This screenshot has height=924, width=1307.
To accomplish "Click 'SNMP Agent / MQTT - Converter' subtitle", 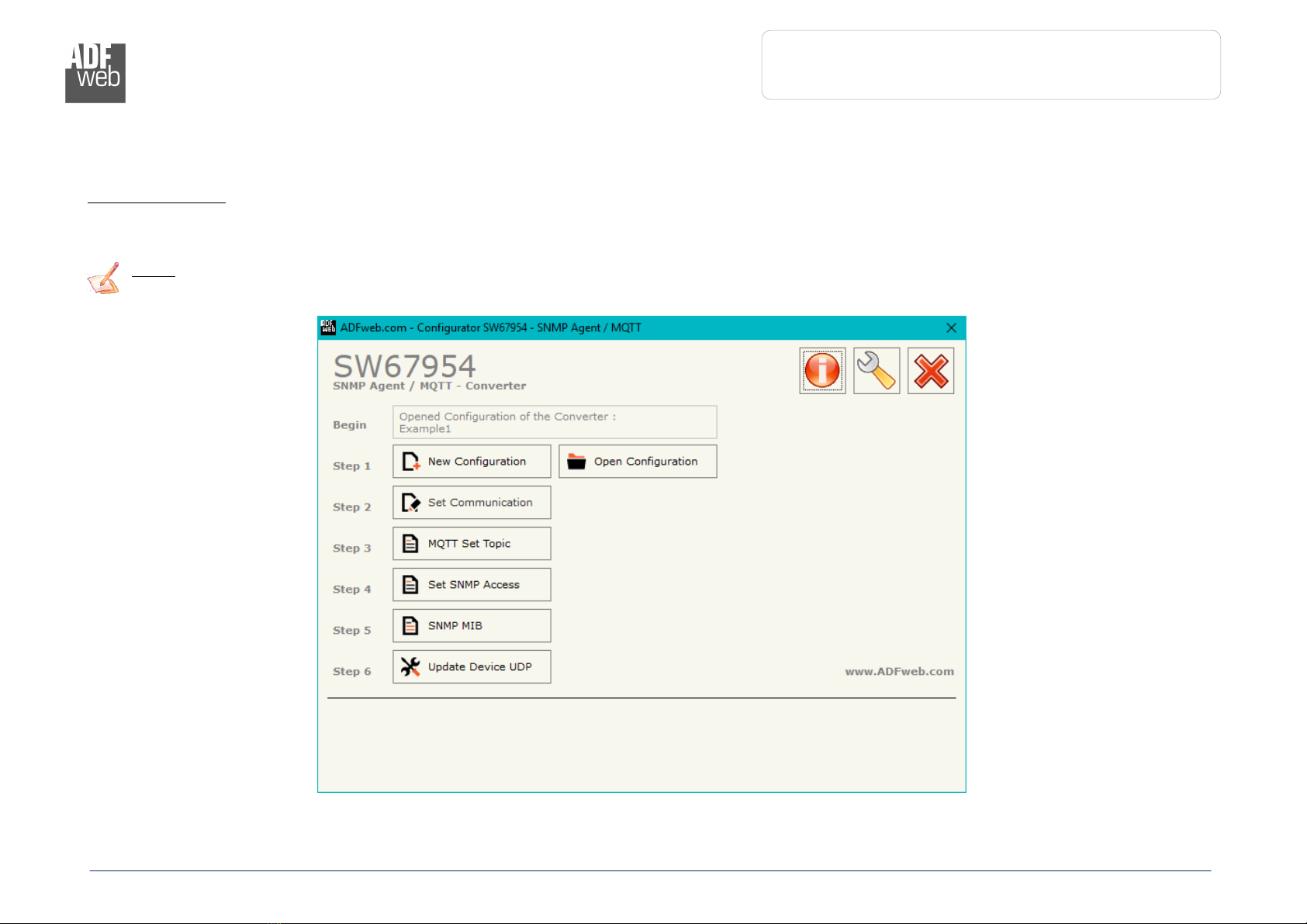I will tap(430, 386).
